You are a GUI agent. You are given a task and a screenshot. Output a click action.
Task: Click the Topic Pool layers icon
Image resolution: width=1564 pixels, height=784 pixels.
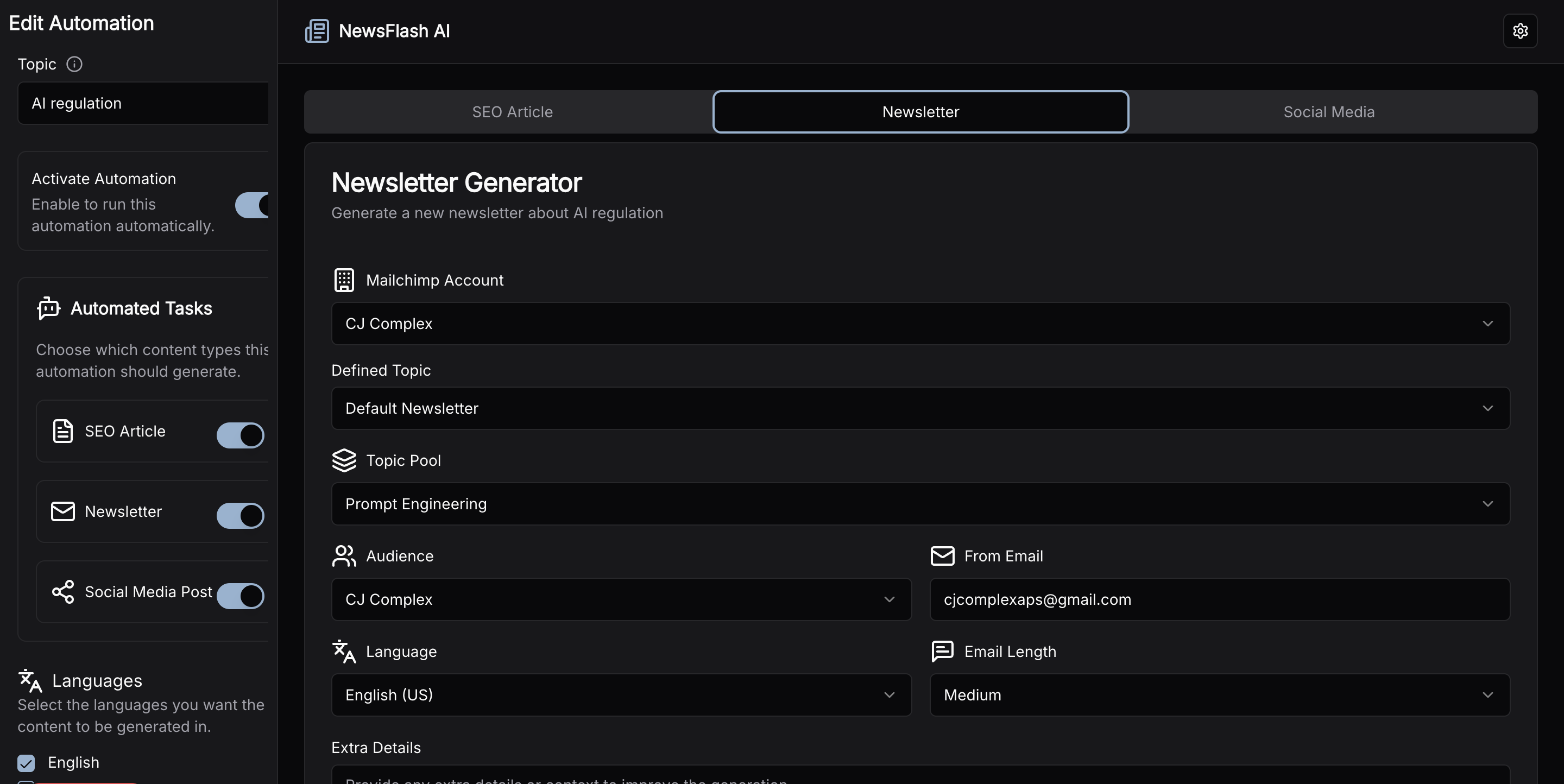344,460
